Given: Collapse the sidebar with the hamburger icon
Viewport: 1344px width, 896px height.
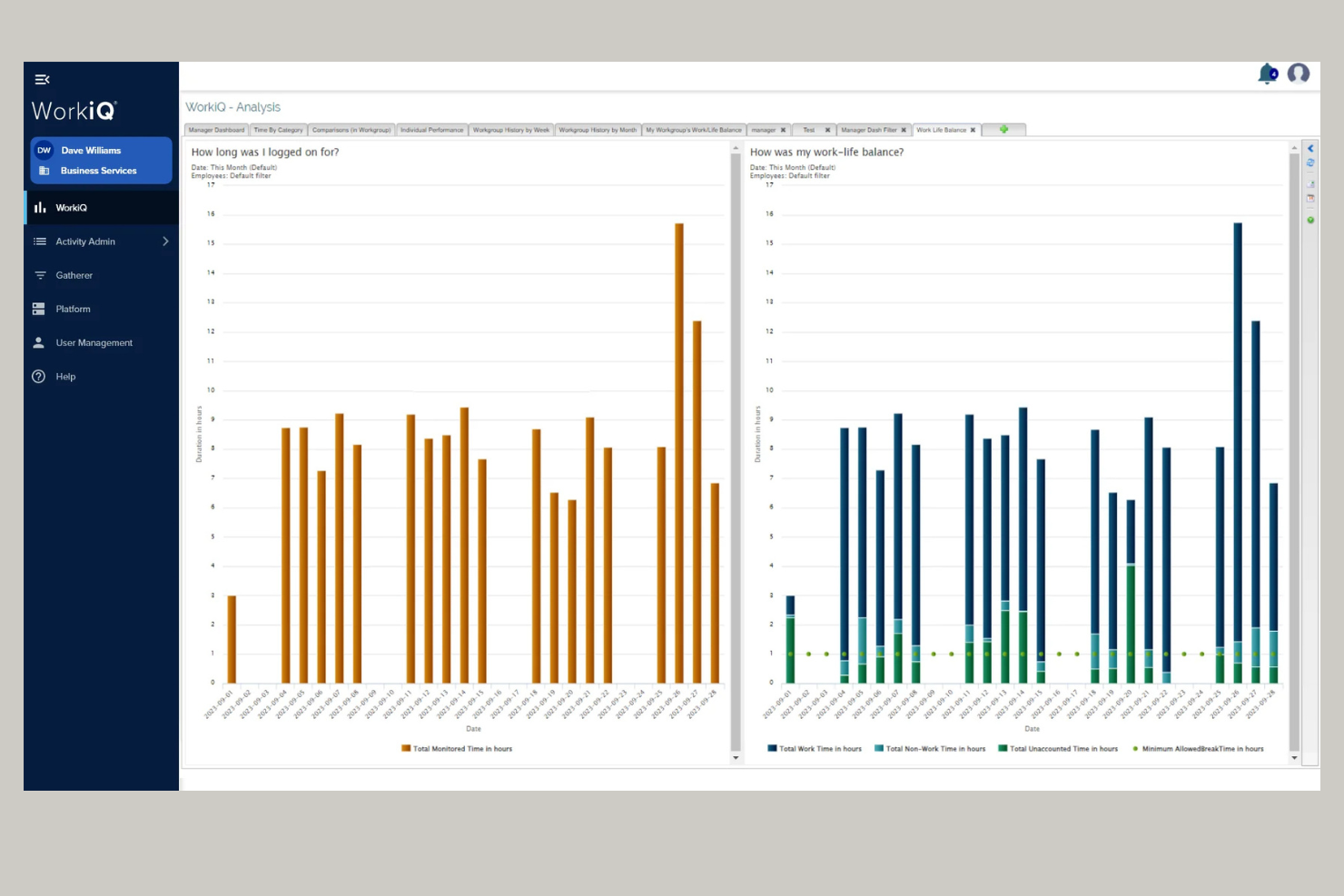Looking at the screenshot, I should [x=42, y=79].
